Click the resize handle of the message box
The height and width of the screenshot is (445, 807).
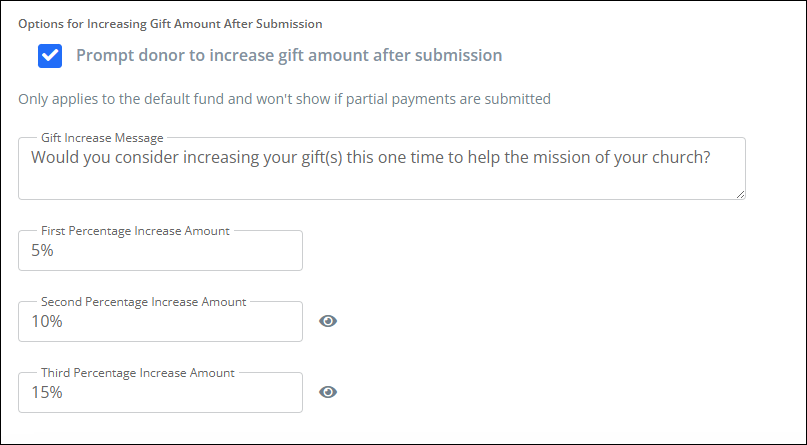[740, 194]
